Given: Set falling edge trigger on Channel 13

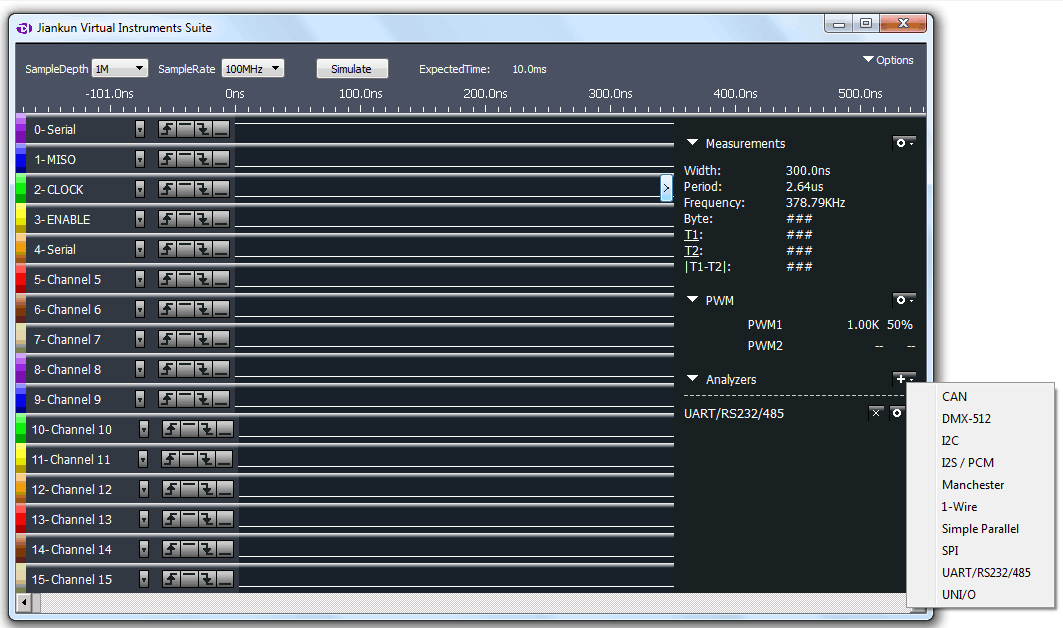Looking at the screenshot, I should pyautogui.click(x=207, y=519).
